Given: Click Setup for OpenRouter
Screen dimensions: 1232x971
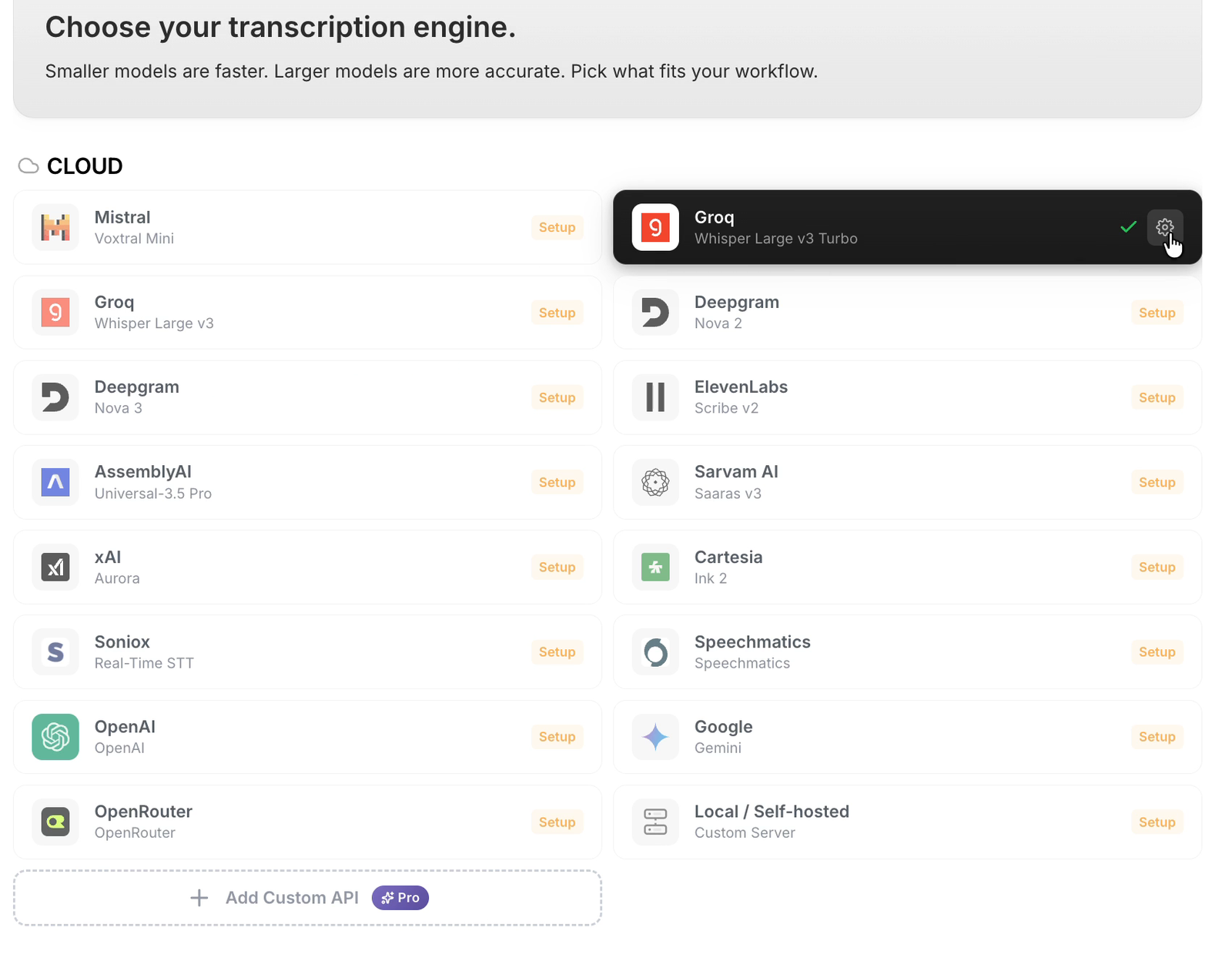Looking at the screenshot, I should [557, 822].
